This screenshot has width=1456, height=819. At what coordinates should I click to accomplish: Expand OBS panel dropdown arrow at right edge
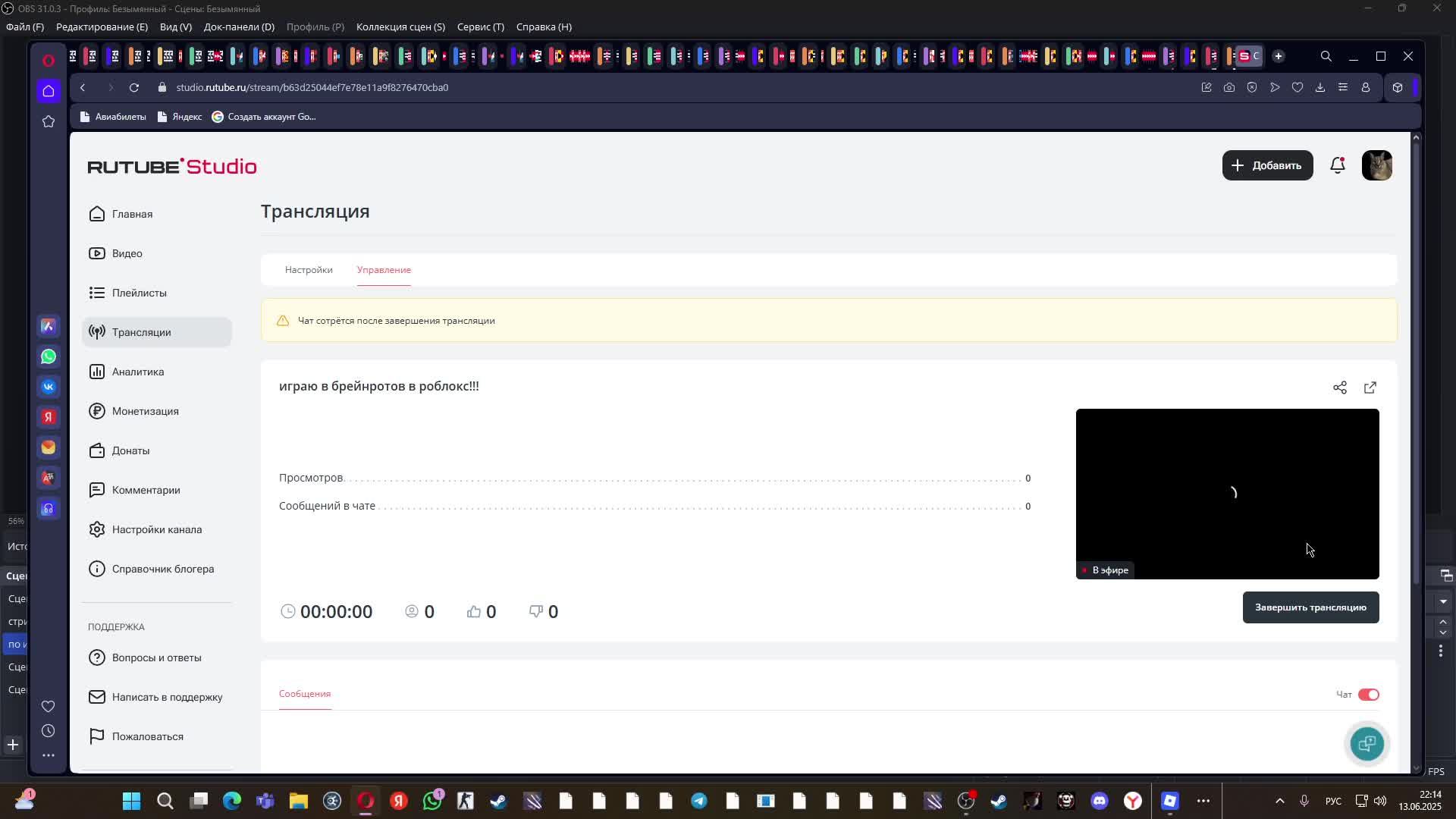coord(1443,602)
